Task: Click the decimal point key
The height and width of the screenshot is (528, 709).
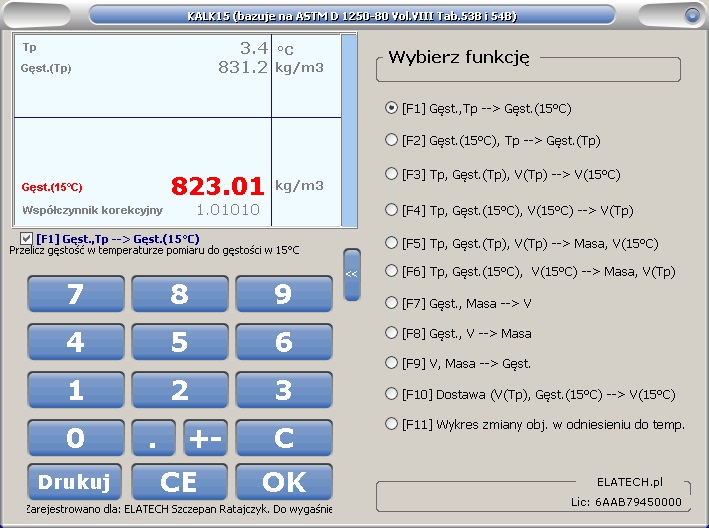Action: 153,438
